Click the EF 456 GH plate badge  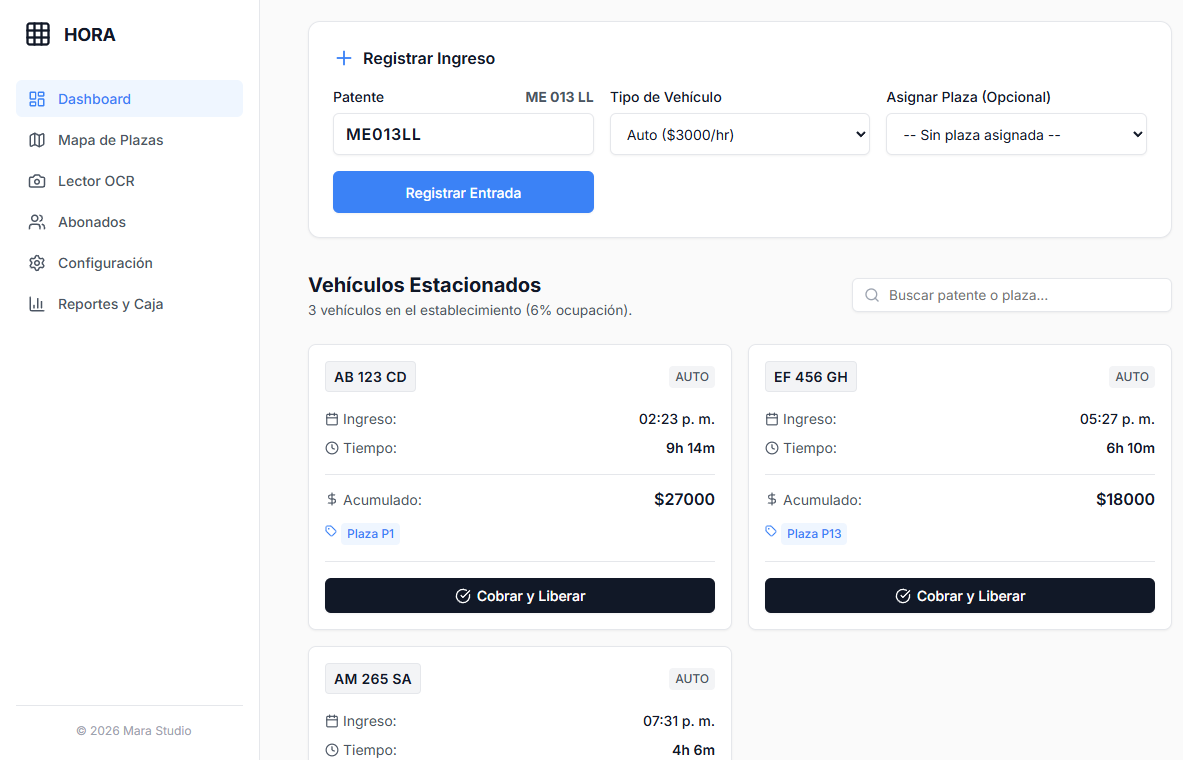[811, 377]
